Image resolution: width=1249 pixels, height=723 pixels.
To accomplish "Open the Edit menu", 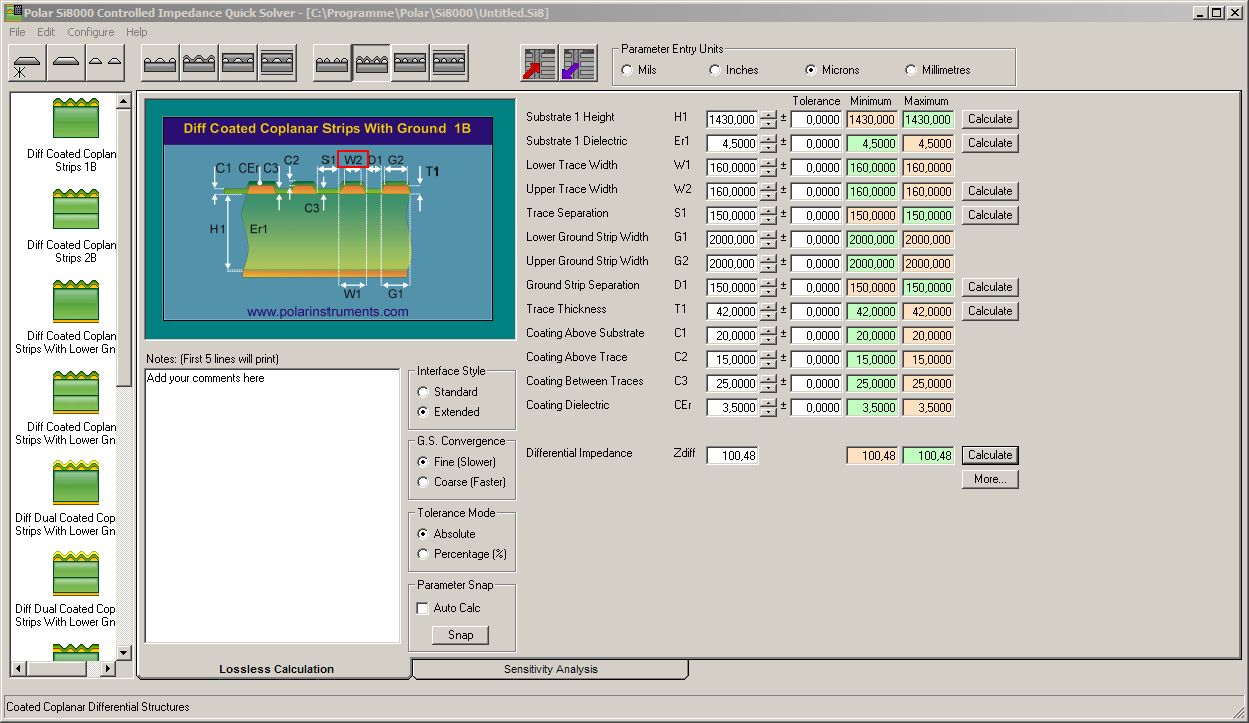I will 46,32.
